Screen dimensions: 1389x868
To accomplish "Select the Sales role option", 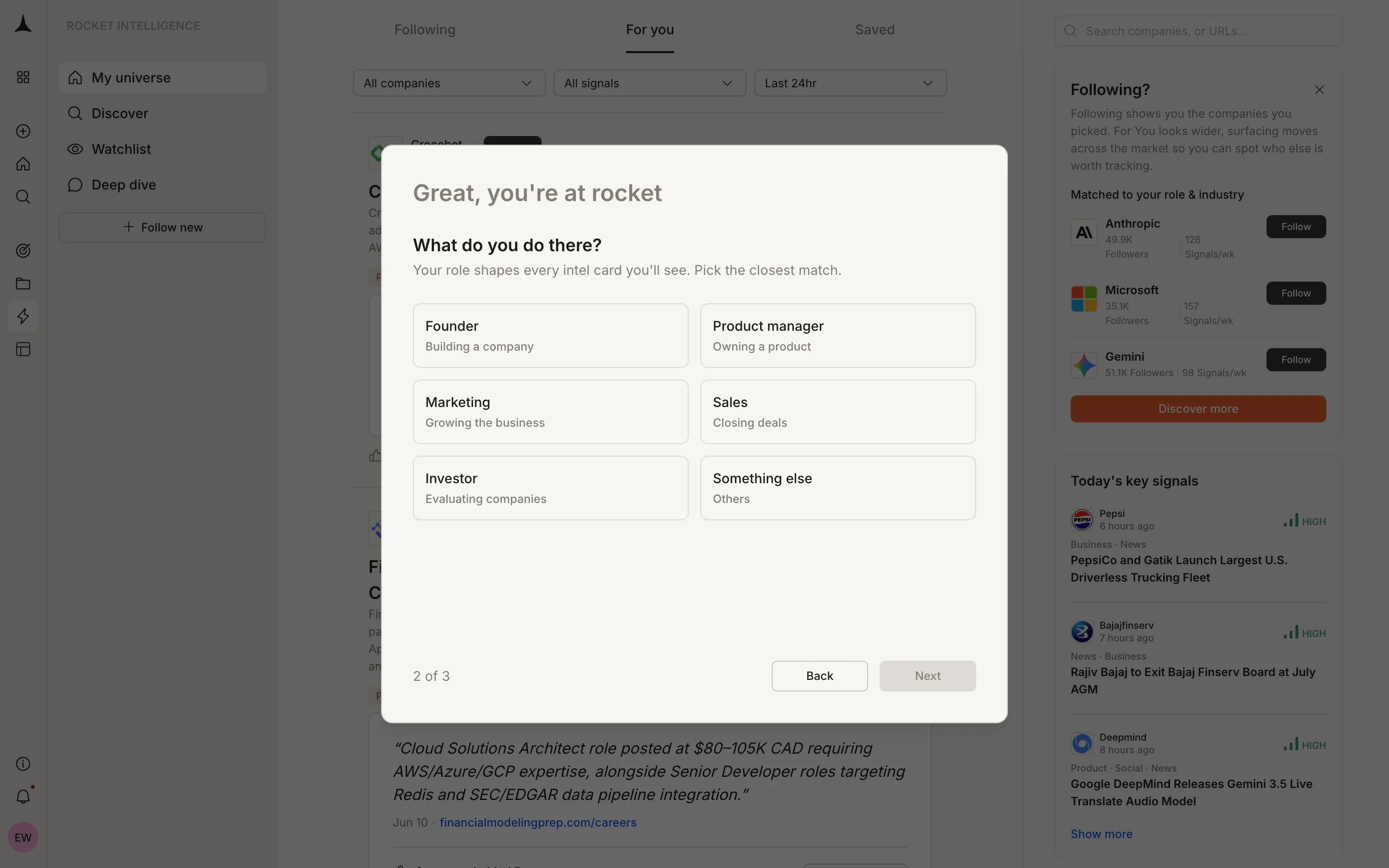I will (838, 412).
